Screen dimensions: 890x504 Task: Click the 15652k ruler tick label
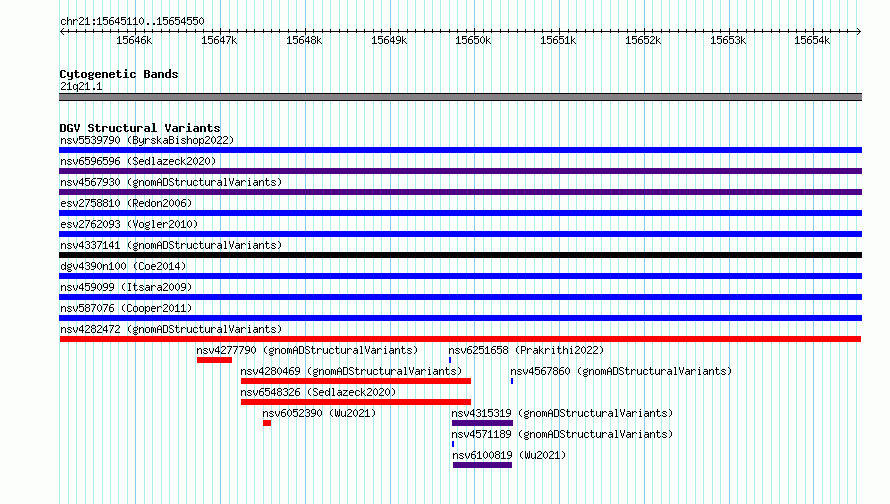point(643,40)
